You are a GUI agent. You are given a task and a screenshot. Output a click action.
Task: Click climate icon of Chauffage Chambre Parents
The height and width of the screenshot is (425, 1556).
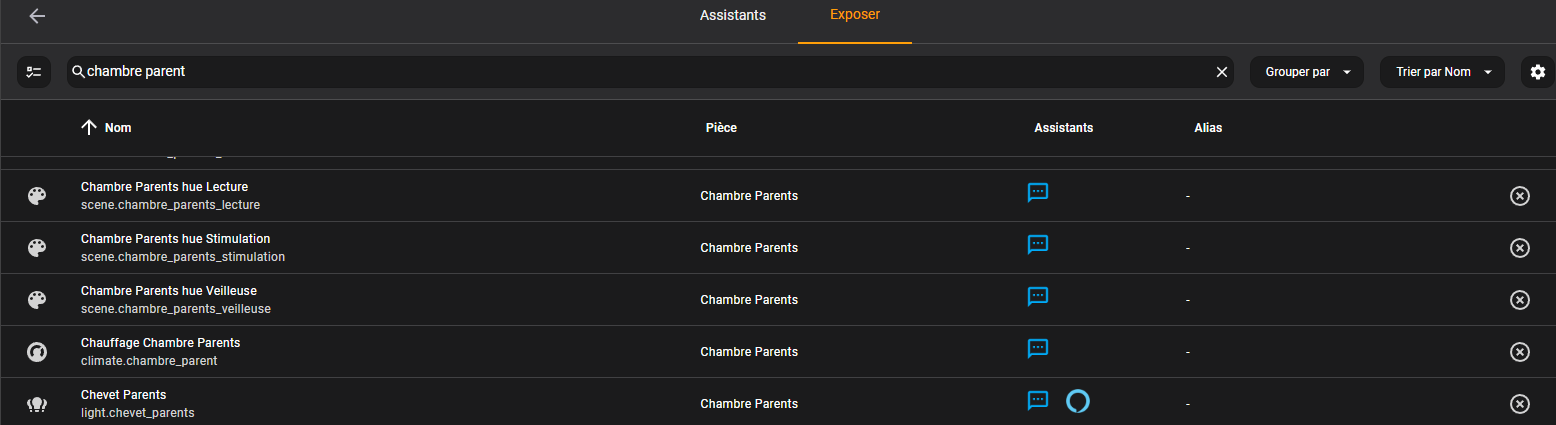pyautogui.click(x=37, y=352)
